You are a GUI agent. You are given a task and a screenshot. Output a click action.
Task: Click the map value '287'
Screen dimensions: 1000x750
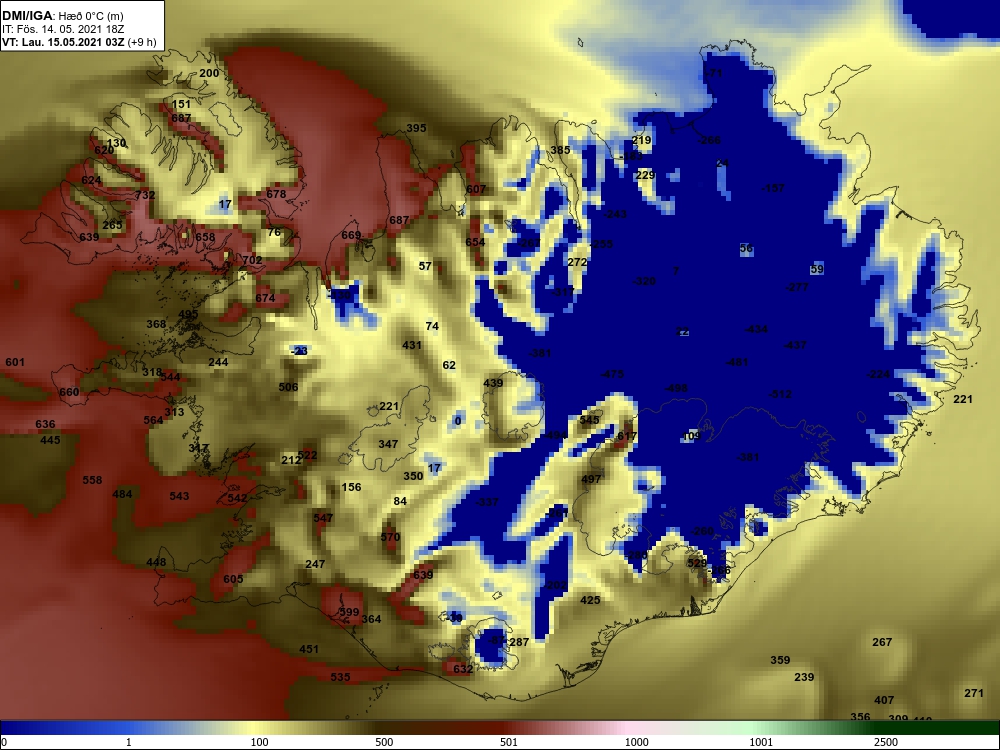click(519, 642)
